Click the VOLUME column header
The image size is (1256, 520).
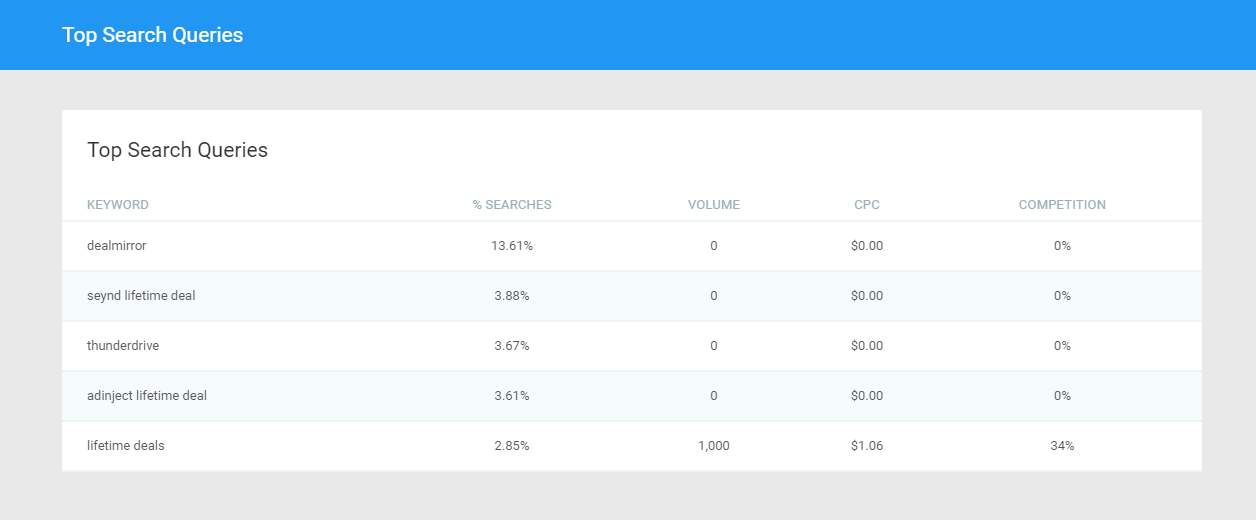coord(714,205)
